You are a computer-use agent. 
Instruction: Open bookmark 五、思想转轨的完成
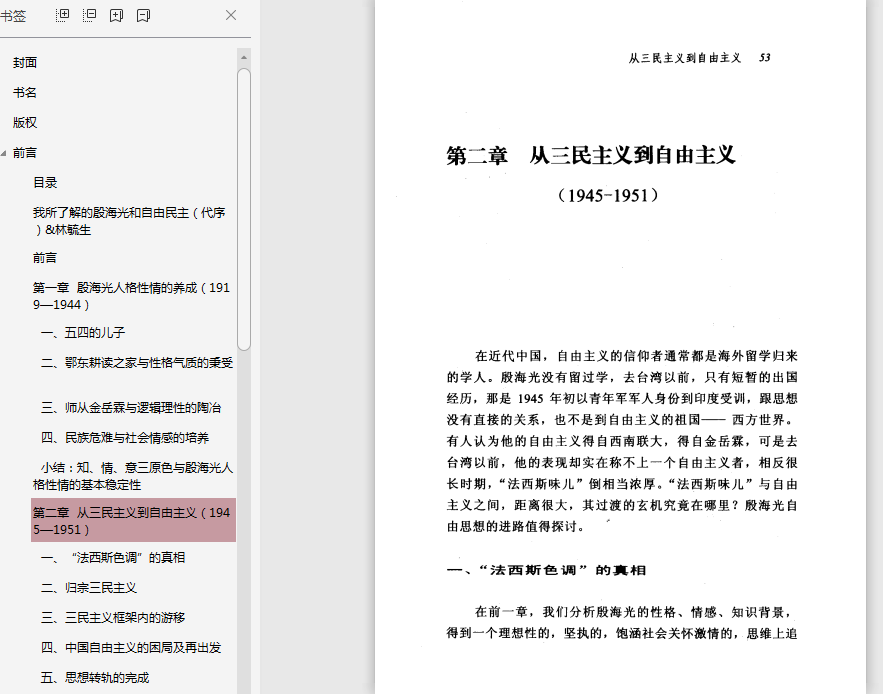click(x=95, y=677)
